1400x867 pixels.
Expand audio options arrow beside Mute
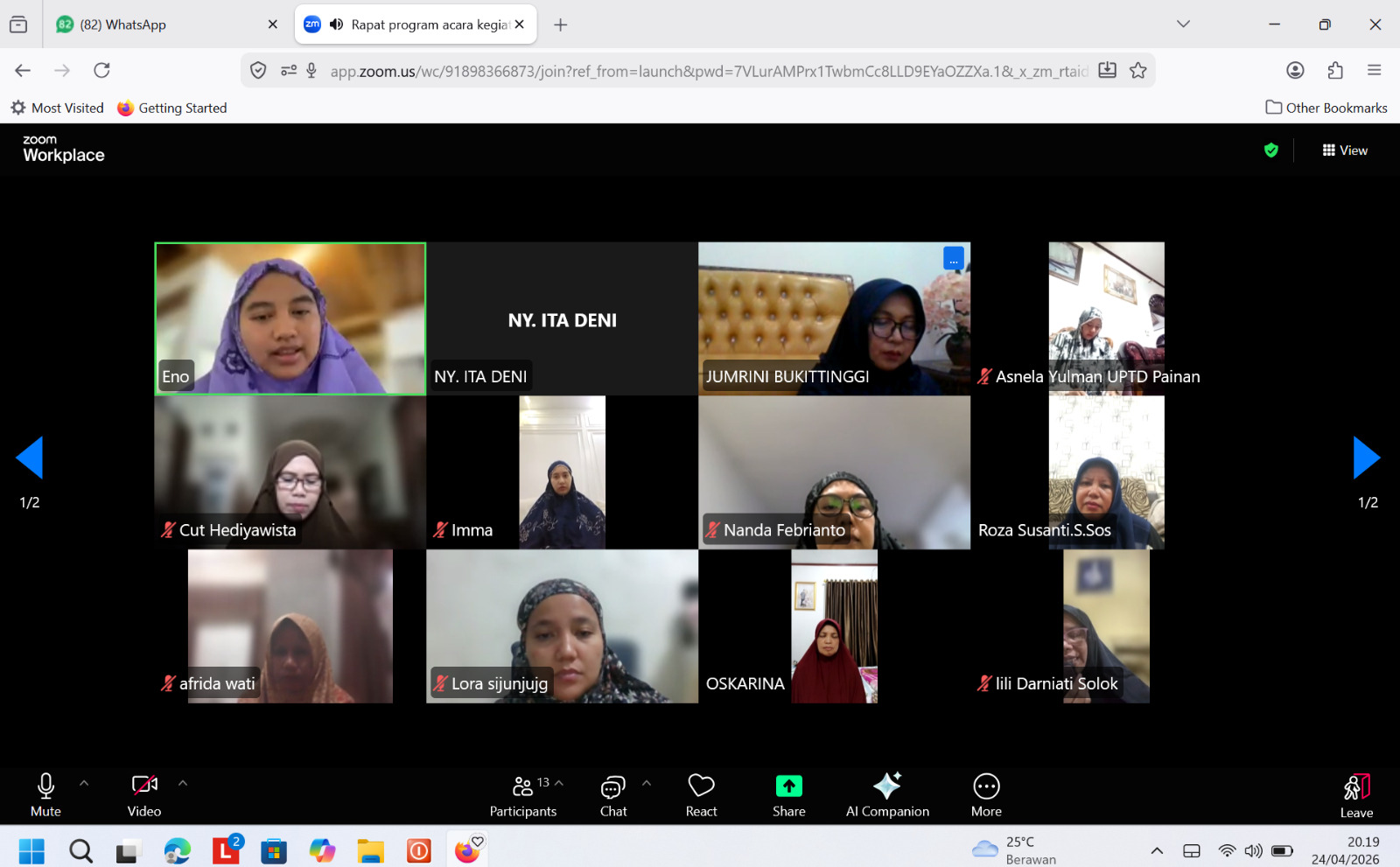pyautogui.click(x=84, y=783)
